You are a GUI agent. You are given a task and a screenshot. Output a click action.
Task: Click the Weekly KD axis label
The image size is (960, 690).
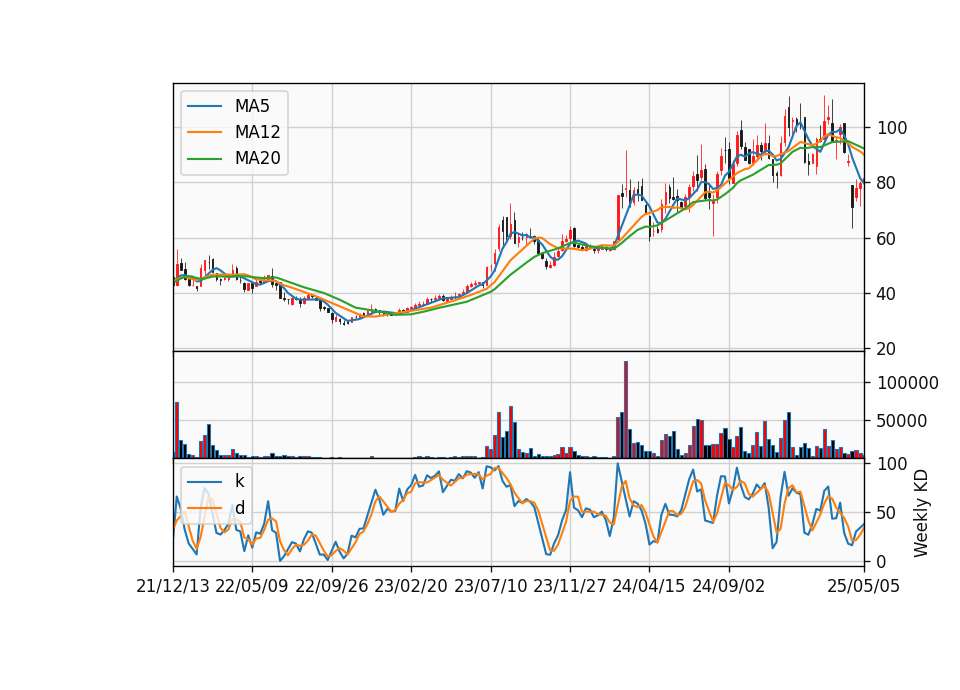coord(921,513)
